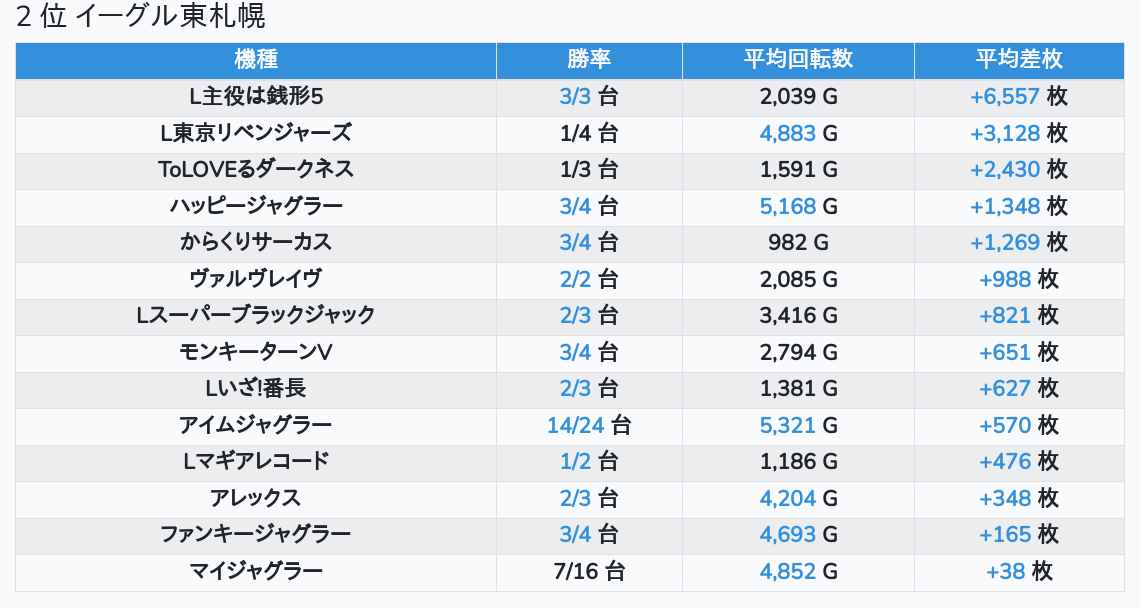Select the Lいざ!番長 machine name
This screenshot has width=1140, height=608.
pyautogui.click(x=256, y=388)
